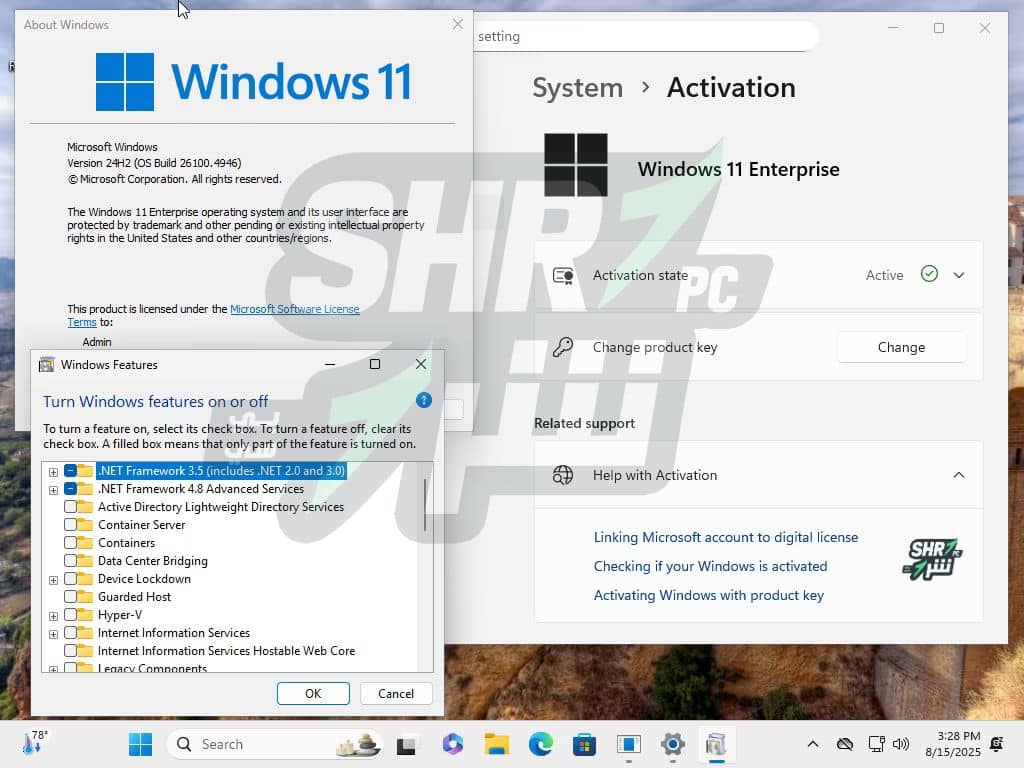Image resolution: width=1024 pixels, height=768 pixels.
Task: Show hidden system tray icons
Action: click(x=812, y=744)
